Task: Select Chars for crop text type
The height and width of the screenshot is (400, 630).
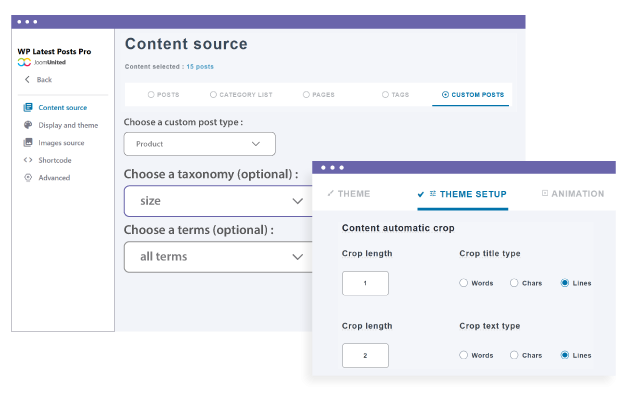Action: coord(514,355)
